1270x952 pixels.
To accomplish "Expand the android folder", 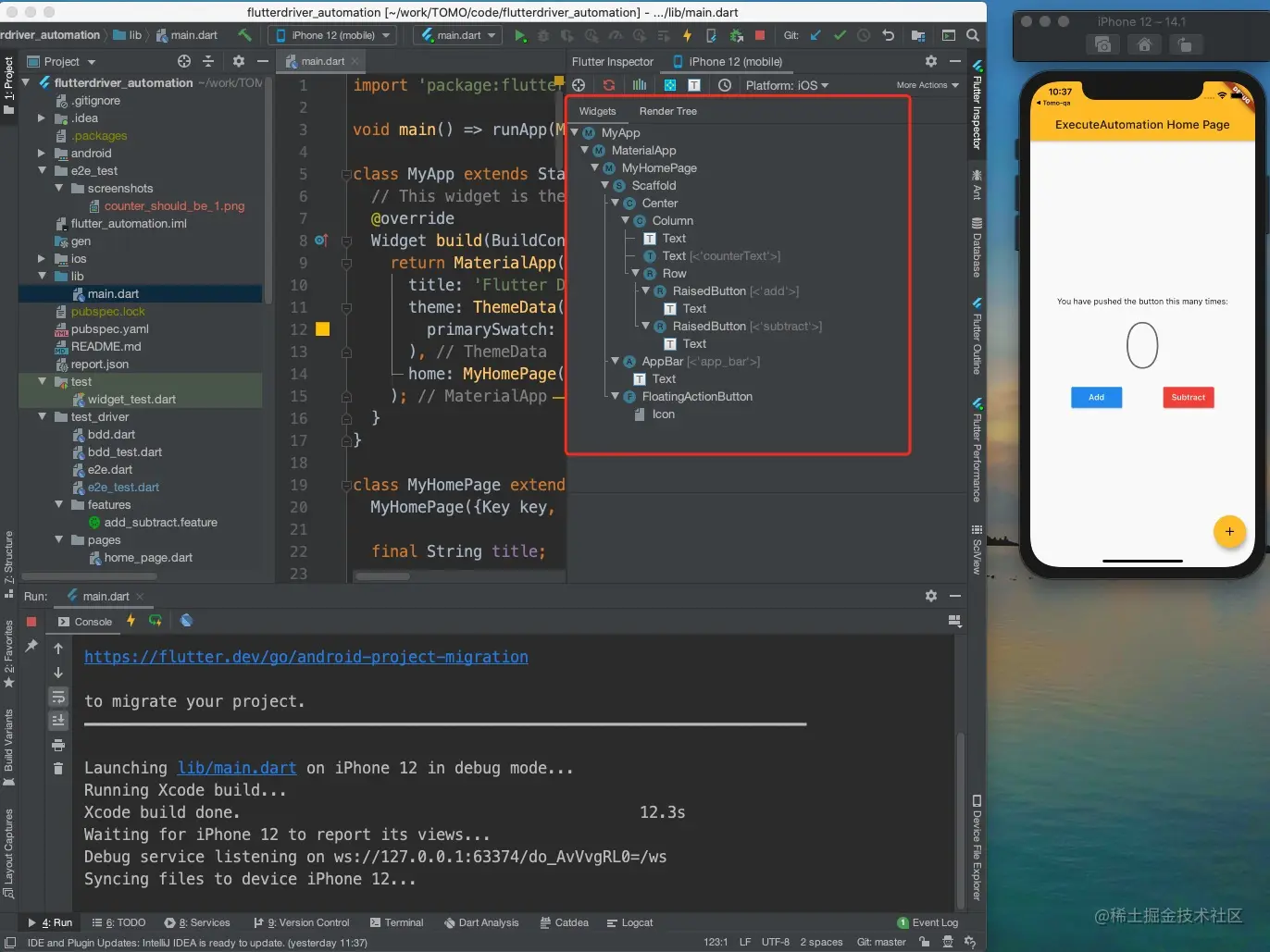I will pos(42,153).
